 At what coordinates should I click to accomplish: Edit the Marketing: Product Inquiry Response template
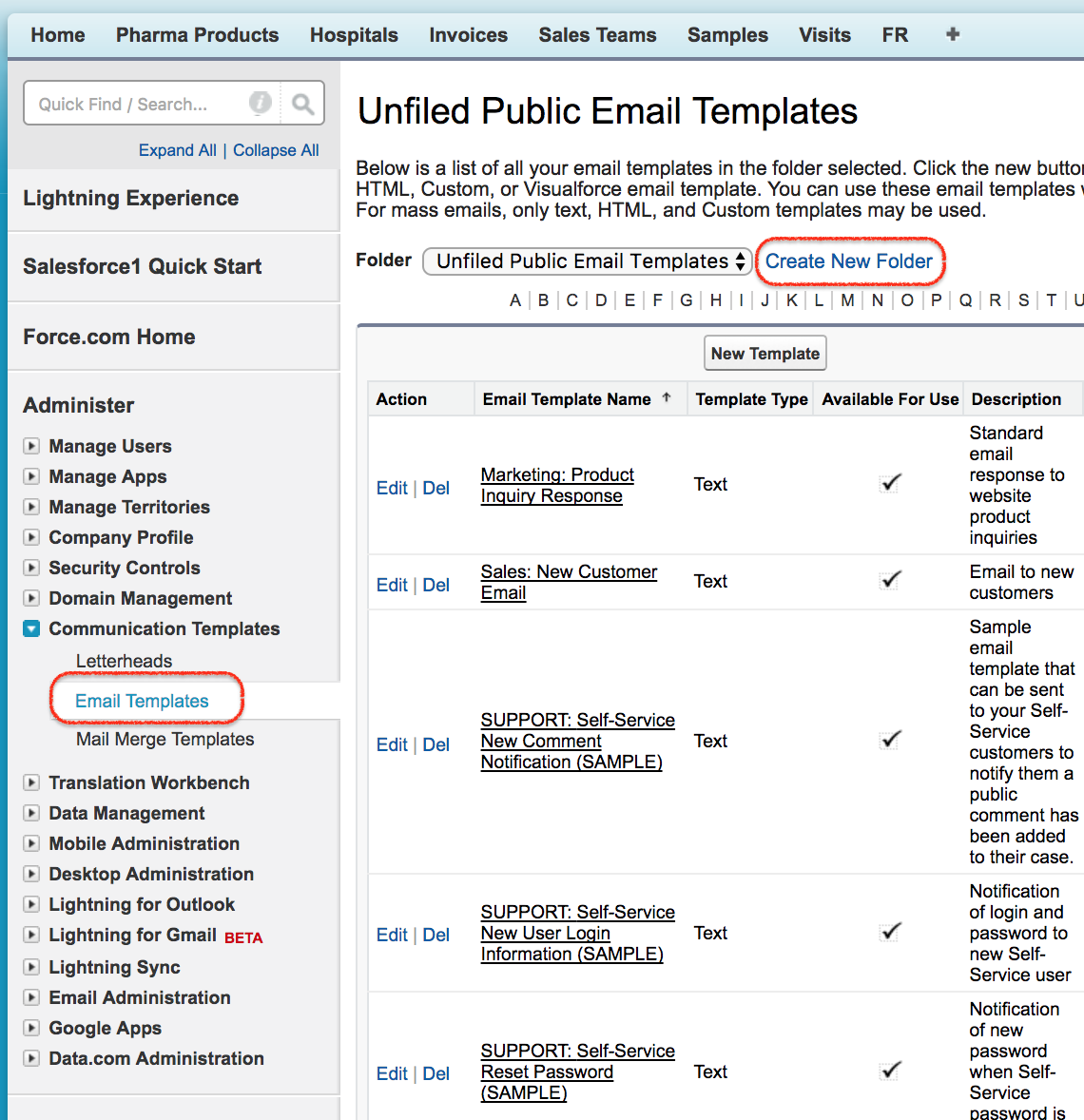[x=392, y=488]
